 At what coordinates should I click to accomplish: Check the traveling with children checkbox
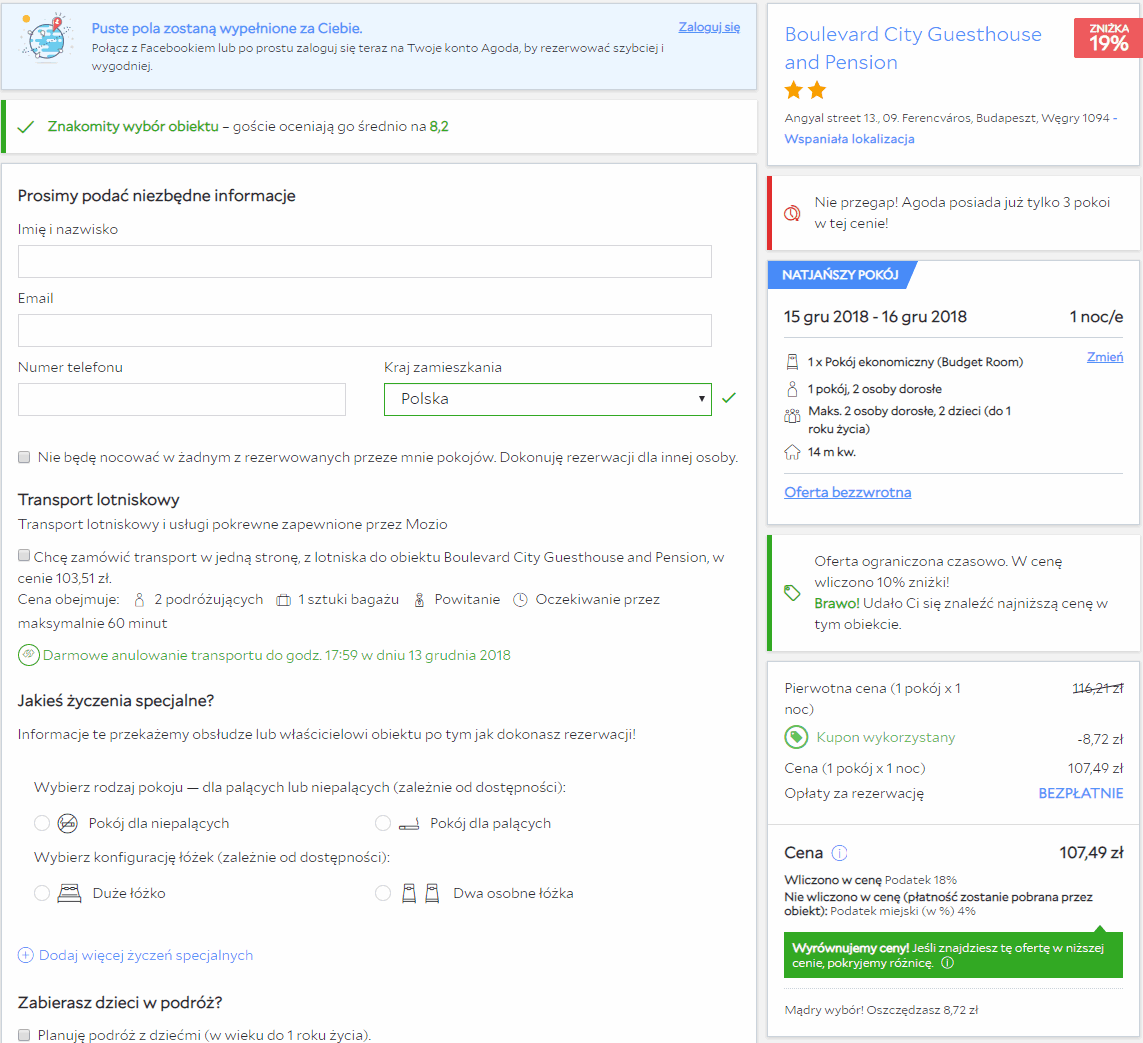coord(24,1035)
